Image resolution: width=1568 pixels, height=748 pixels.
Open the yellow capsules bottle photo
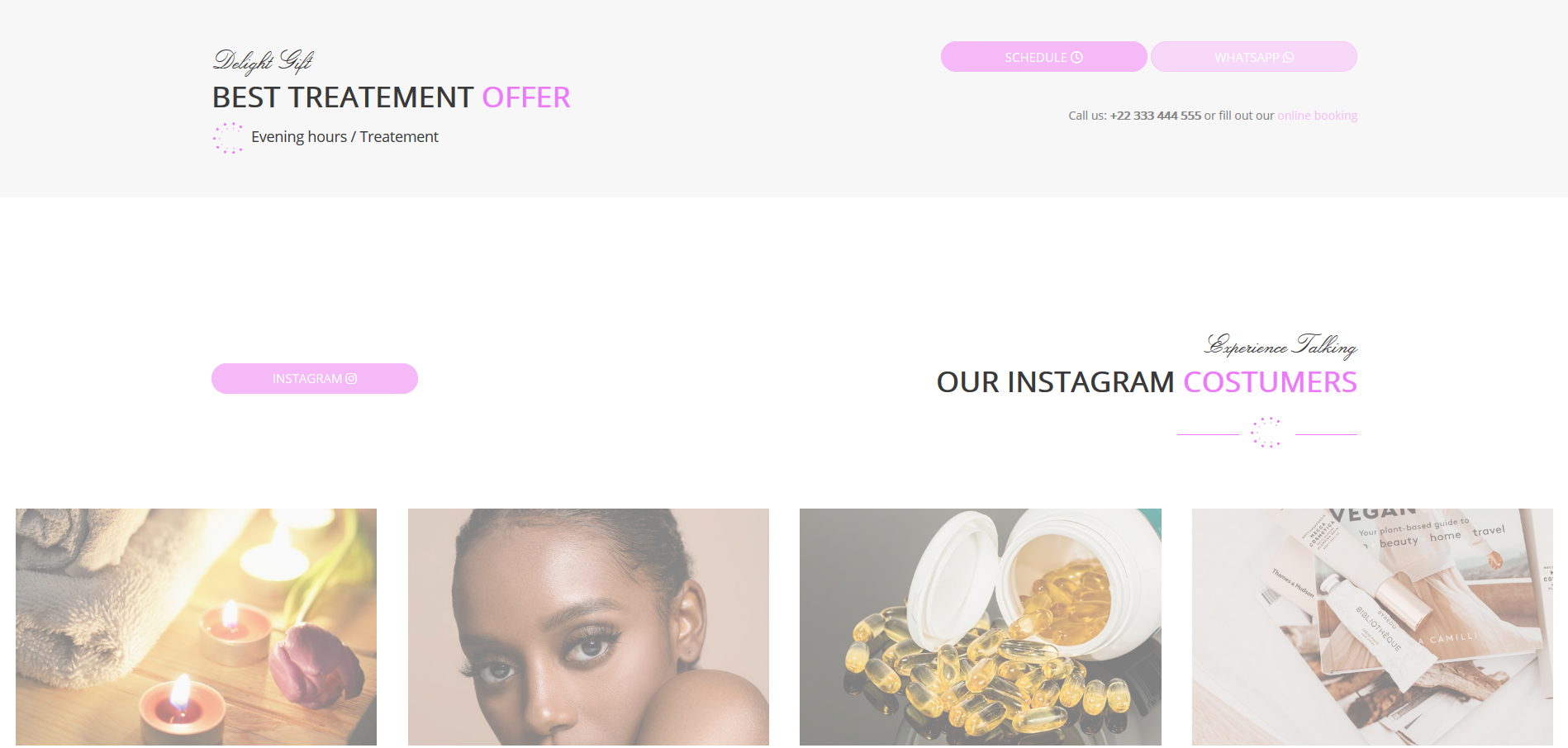(981, 627)
